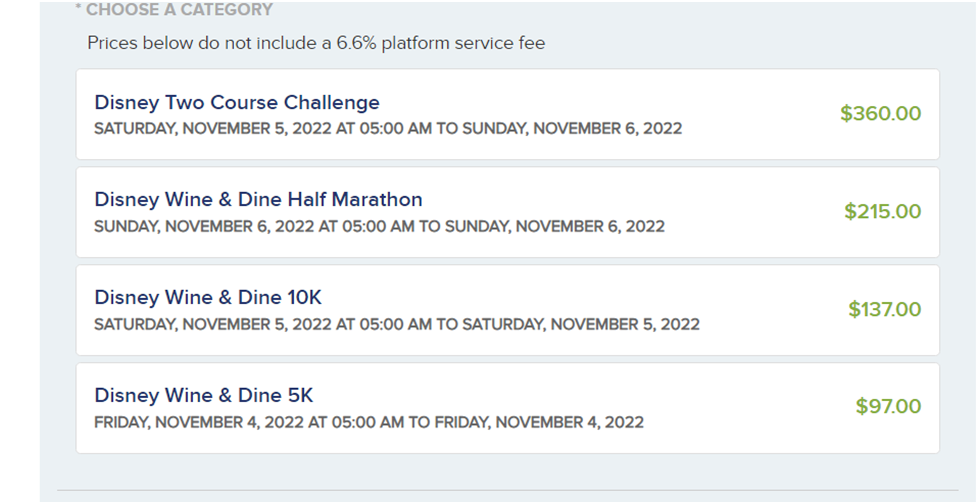
Task: Select the Disney Wine & Dine 5K category
Action: pyautogui.click(x=204, y=395)
